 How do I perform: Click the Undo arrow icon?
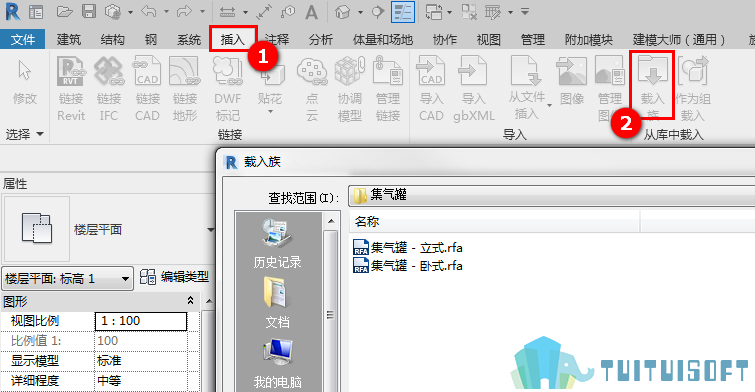(149, 12)
